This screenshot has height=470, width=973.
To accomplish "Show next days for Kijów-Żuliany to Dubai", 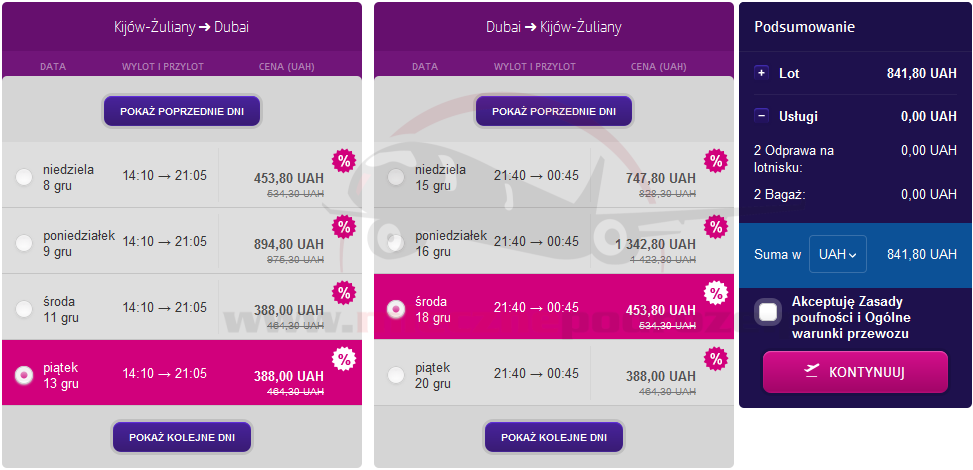I will point(182,437).
